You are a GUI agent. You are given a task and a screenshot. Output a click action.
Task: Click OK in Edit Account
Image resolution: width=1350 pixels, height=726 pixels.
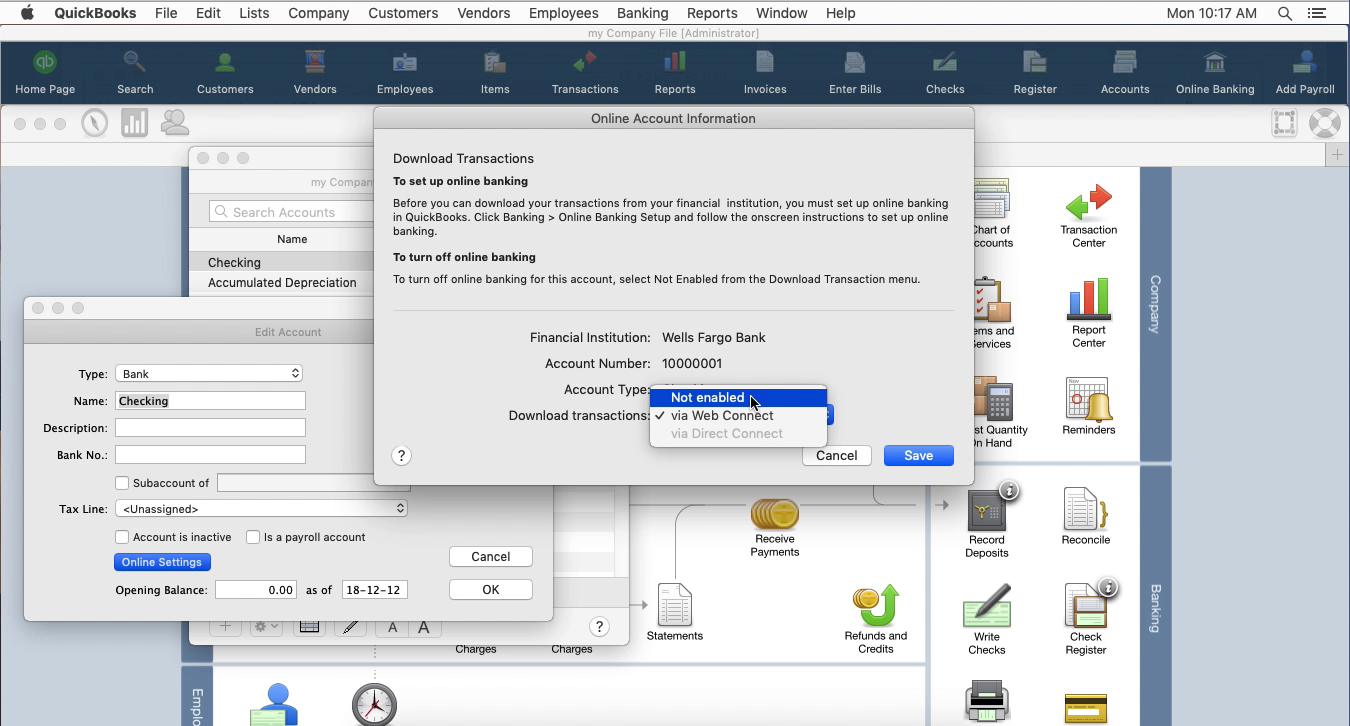tap(490, 590)
